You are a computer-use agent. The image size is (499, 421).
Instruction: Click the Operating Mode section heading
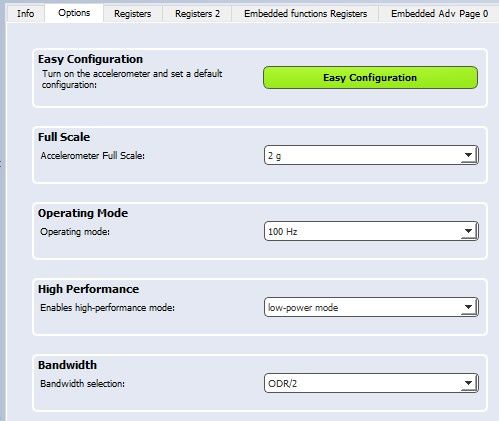click(x=83, y=213)
